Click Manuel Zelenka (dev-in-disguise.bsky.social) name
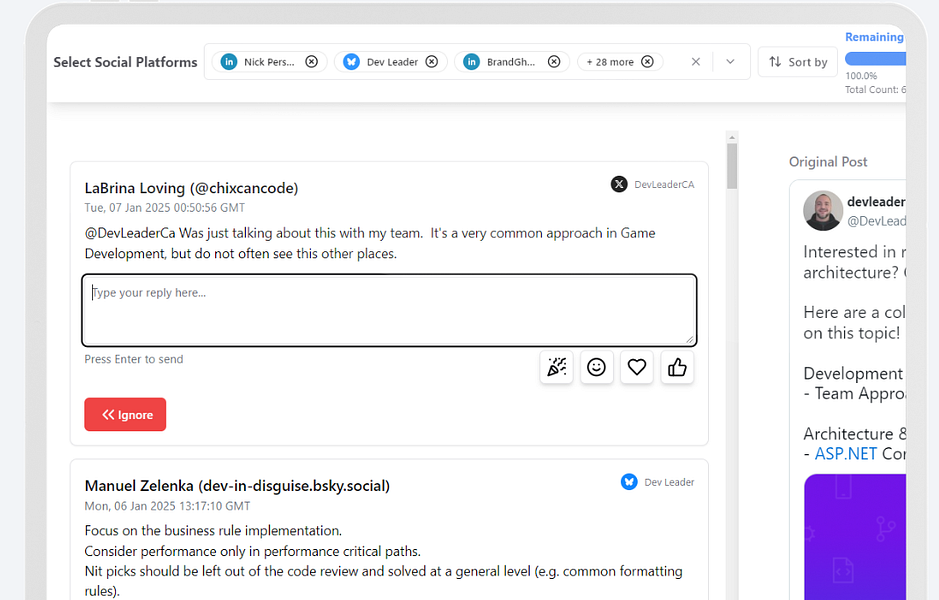The image size is (939, 600). [237, 486]
